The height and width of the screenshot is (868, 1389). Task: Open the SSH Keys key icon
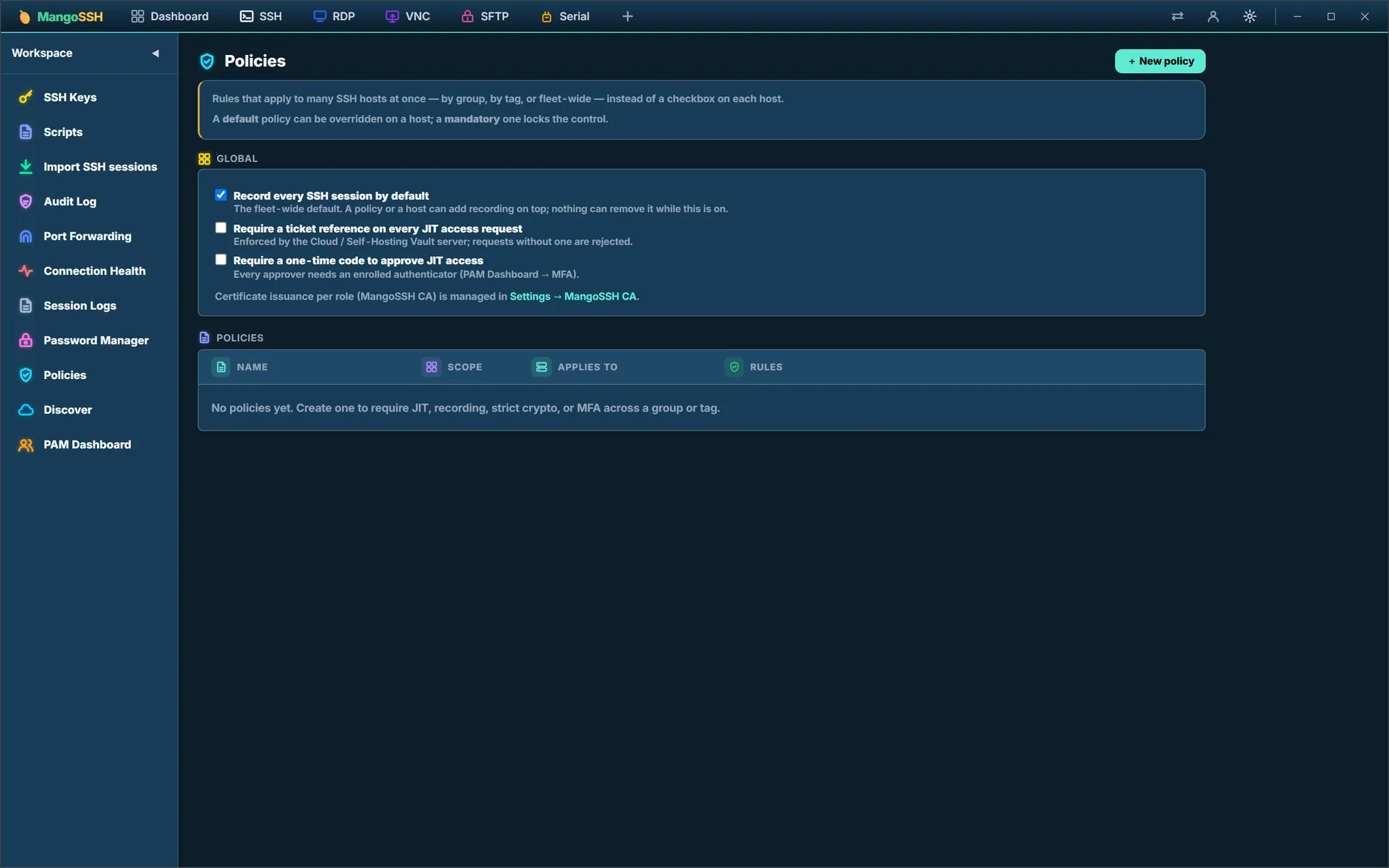25,97
